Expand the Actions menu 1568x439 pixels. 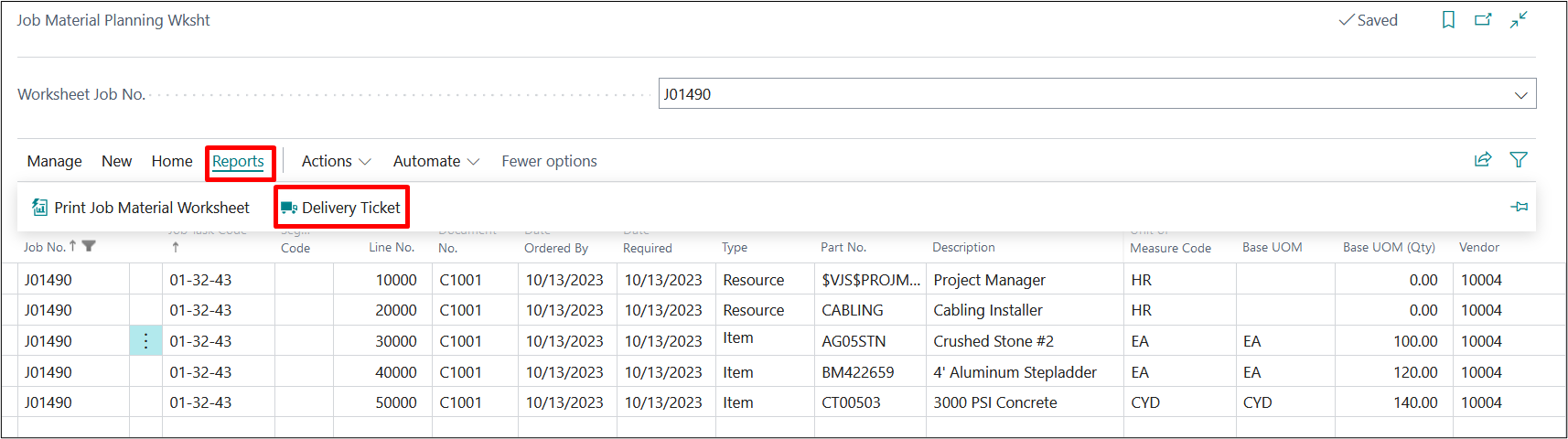point(336,161)
